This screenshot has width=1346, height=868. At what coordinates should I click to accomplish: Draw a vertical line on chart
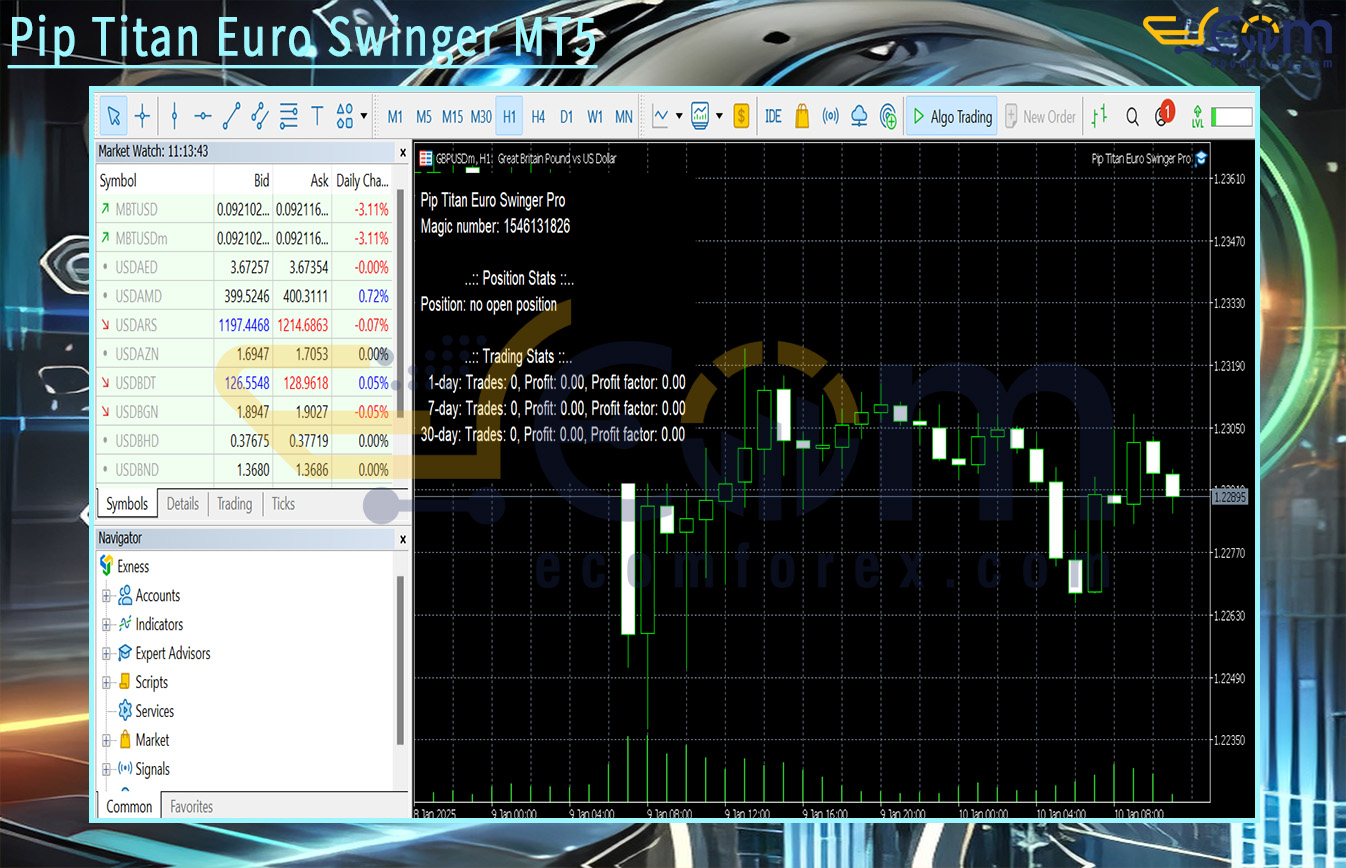(x=175, y=117)
